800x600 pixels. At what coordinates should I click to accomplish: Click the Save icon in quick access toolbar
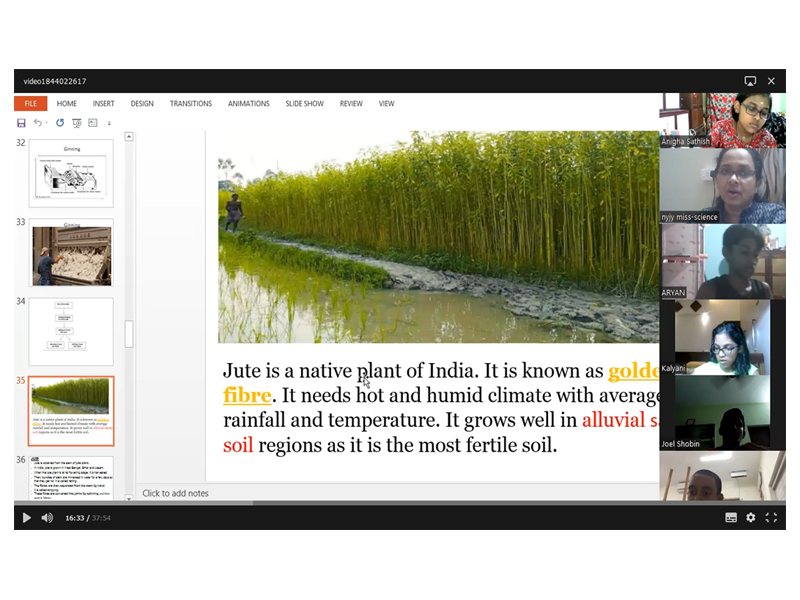point(21,123)
